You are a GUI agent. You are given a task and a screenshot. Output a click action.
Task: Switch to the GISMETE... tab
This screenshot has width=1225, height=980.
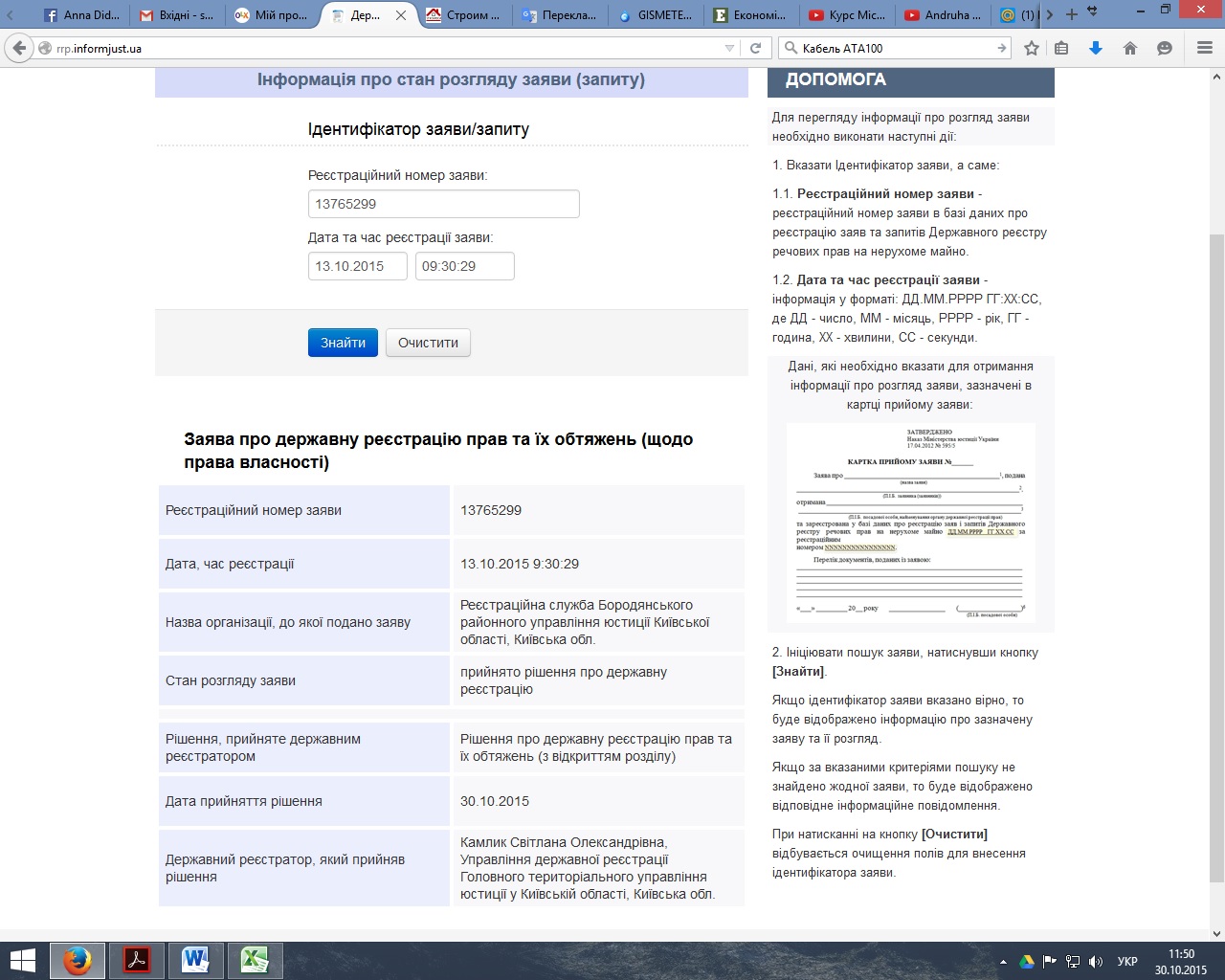click(x=655, y=15)
